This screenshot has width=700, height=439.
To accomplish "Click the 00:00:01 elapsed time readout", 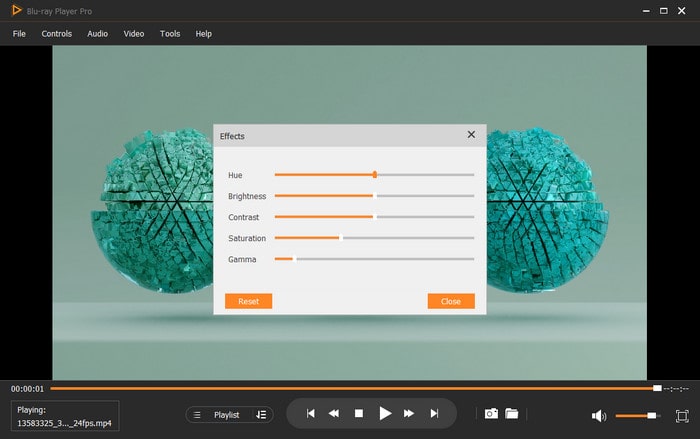I will (x=28, y=389).
